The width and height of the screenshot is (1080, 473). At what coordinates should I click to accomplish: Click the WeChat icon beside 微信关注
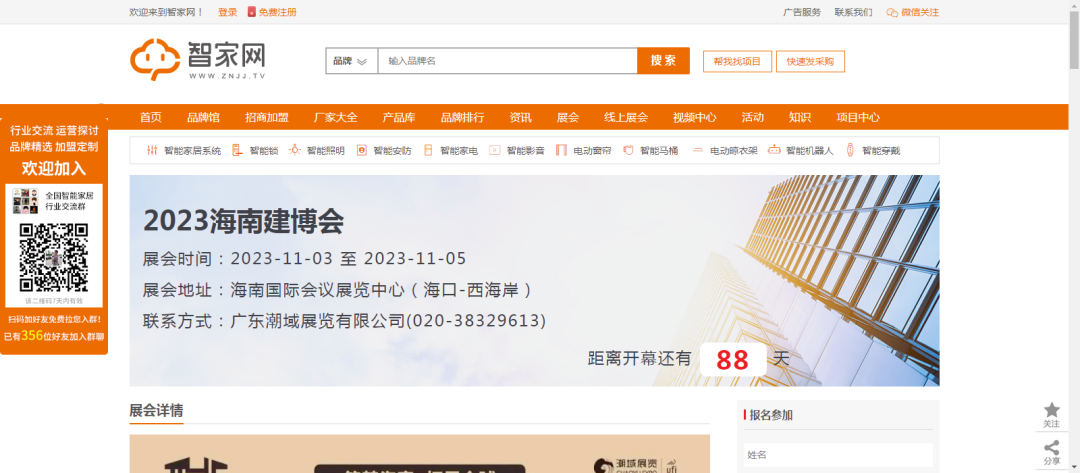(x=892, y=12)
